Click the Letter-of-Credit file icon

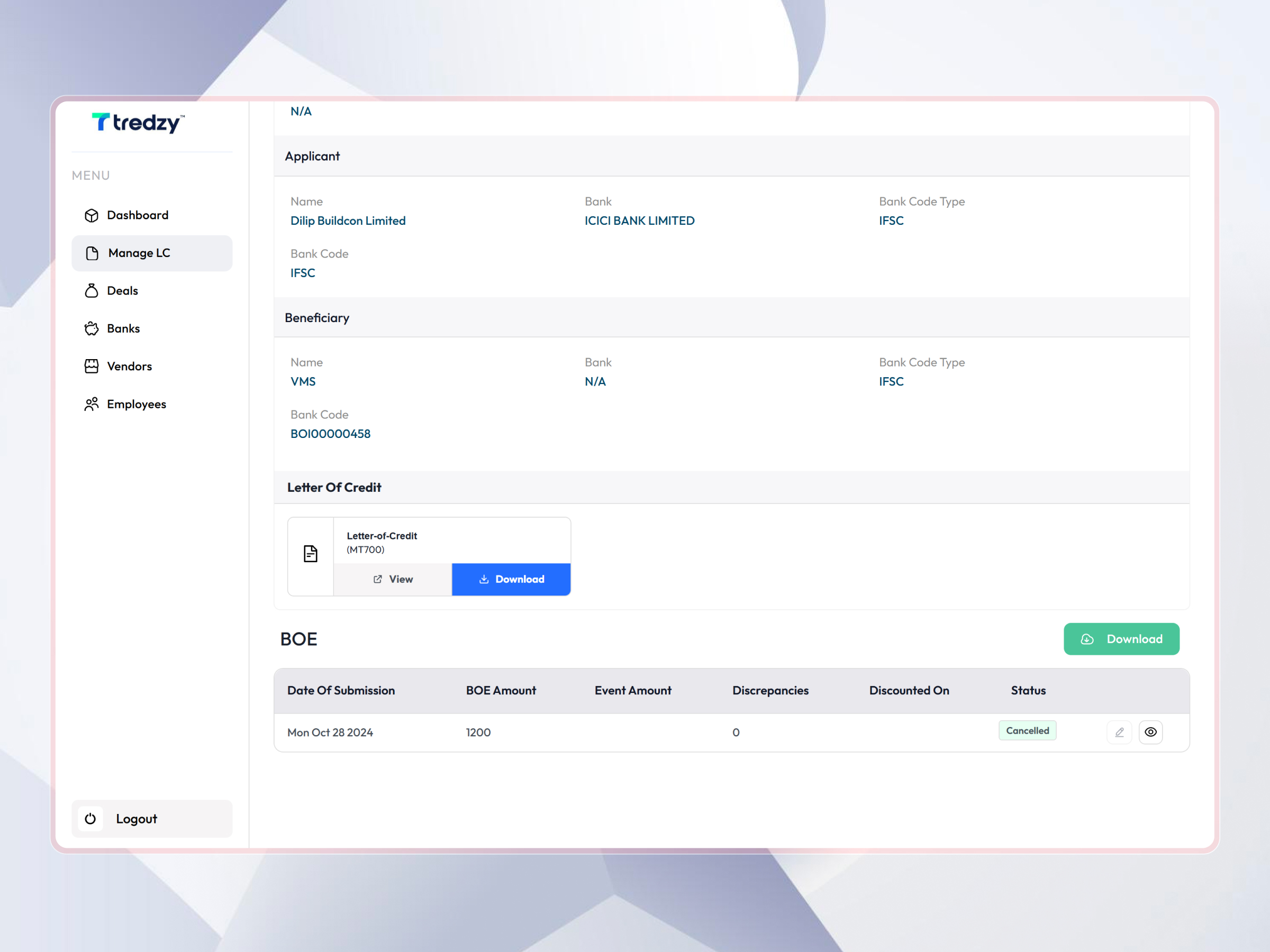click(310, 553)
